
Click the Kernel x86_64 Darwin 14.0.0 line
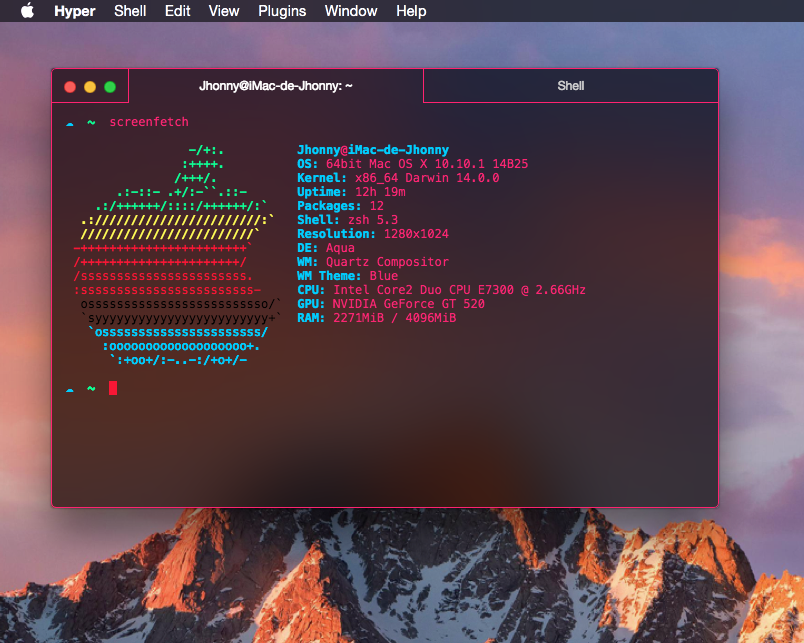(x=398, y=177)
